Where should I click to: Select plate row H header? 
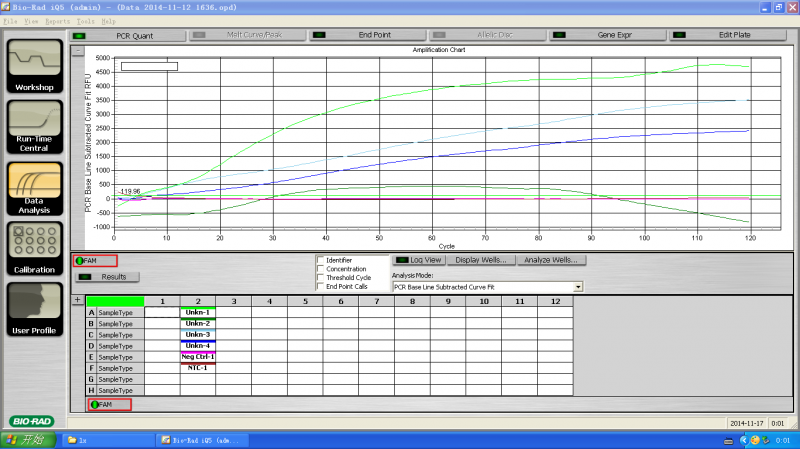[91, 390]
